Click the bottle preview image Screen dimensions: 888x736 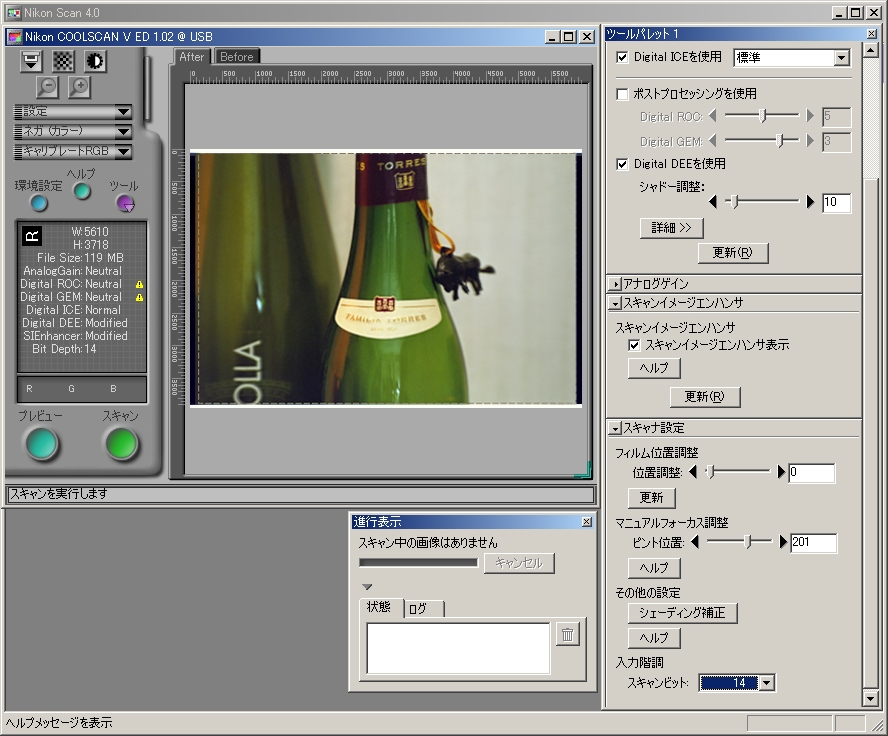tap(386, 278)
